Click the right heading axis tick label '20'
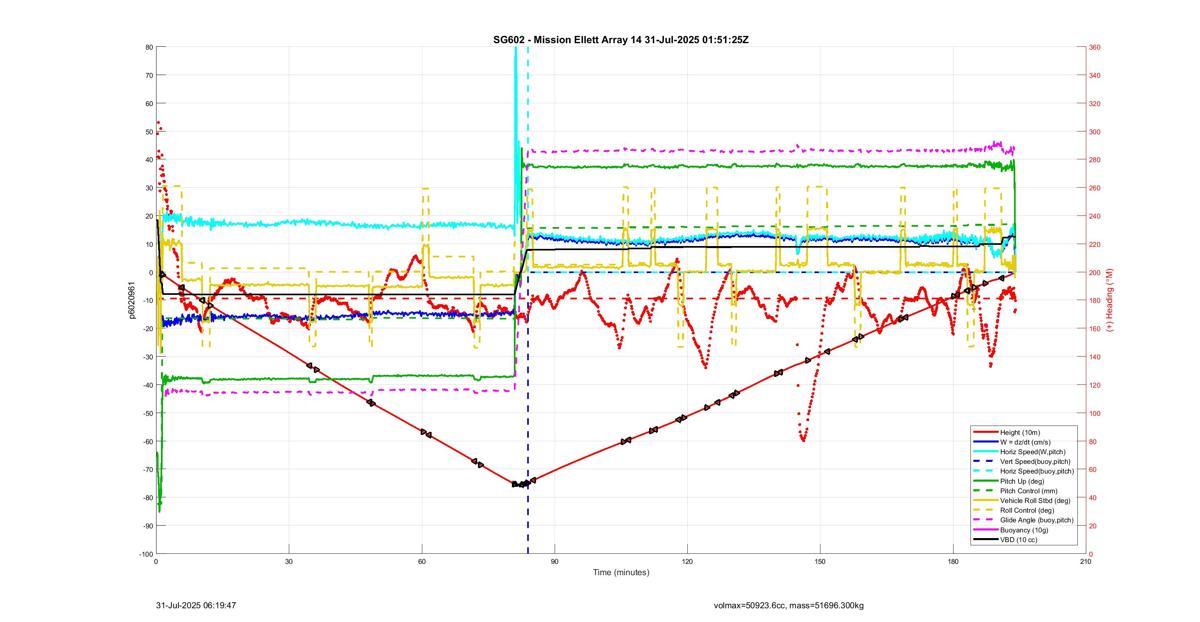The width and height of the screenshot is (1200, 622). (1093, 526)
